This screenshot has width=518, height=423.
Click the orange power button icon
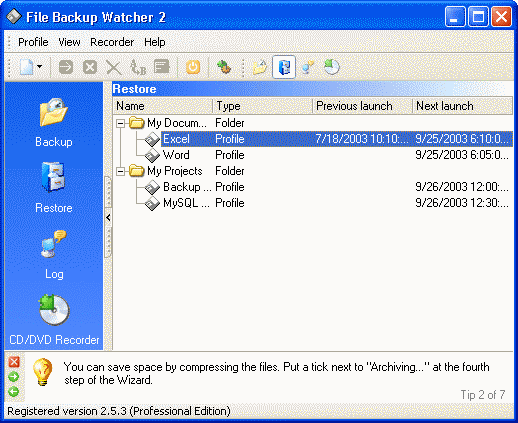pos(193,67)
